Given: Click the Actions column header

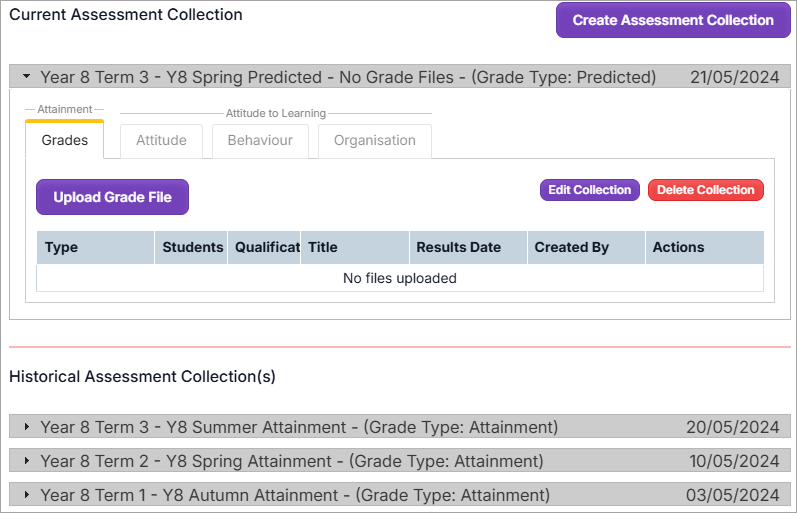Looking at the screenshot, I should (x=704, y=248).
